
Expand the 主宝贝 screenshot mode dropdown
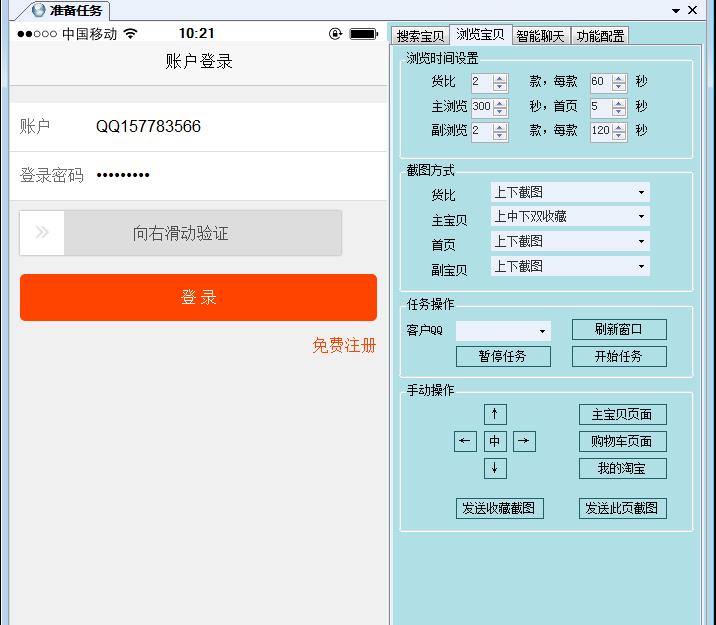[x=640, y=216]
